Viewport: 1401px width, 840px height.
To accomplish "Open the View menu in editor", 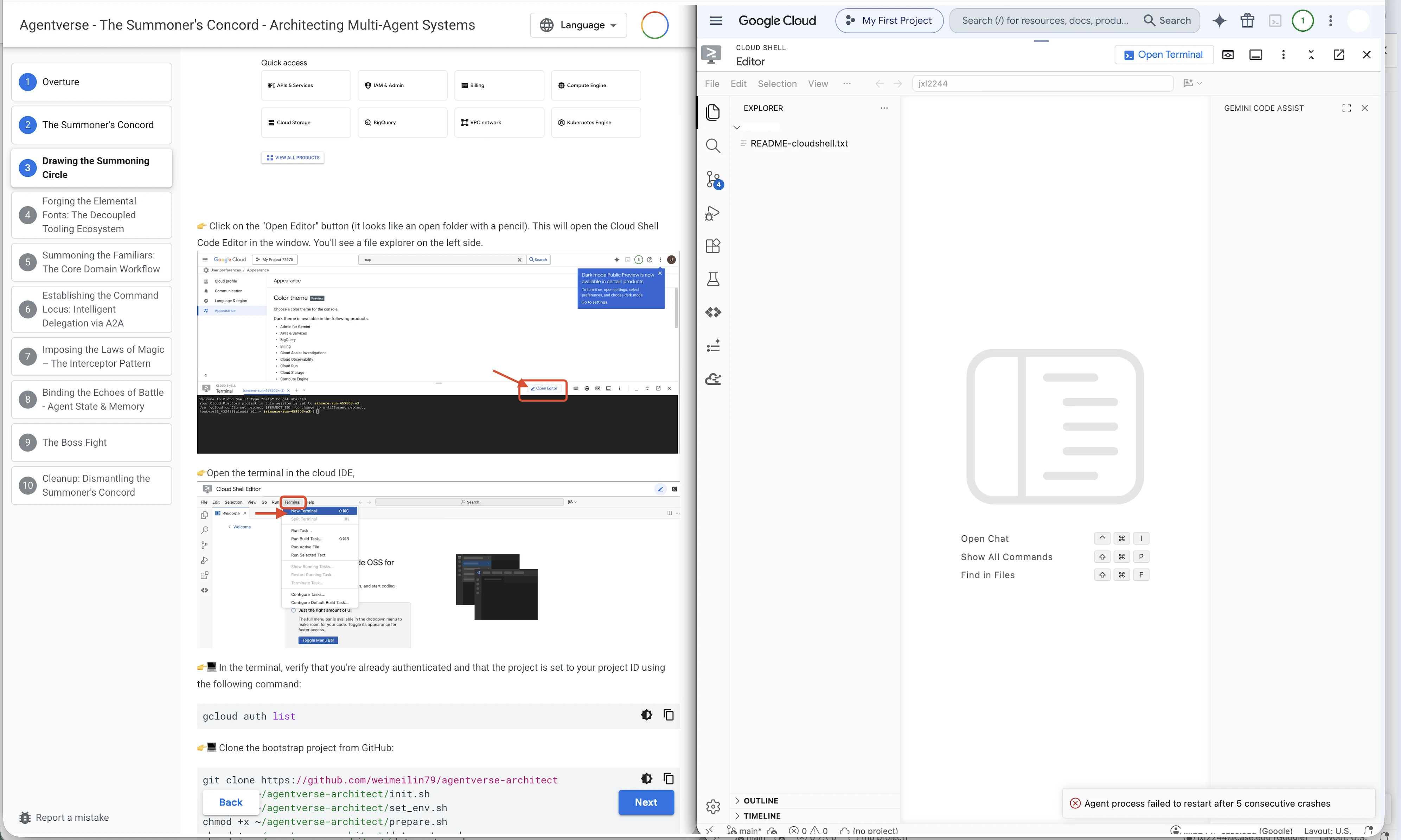I will pyautogui.click(x=818, y=83).
